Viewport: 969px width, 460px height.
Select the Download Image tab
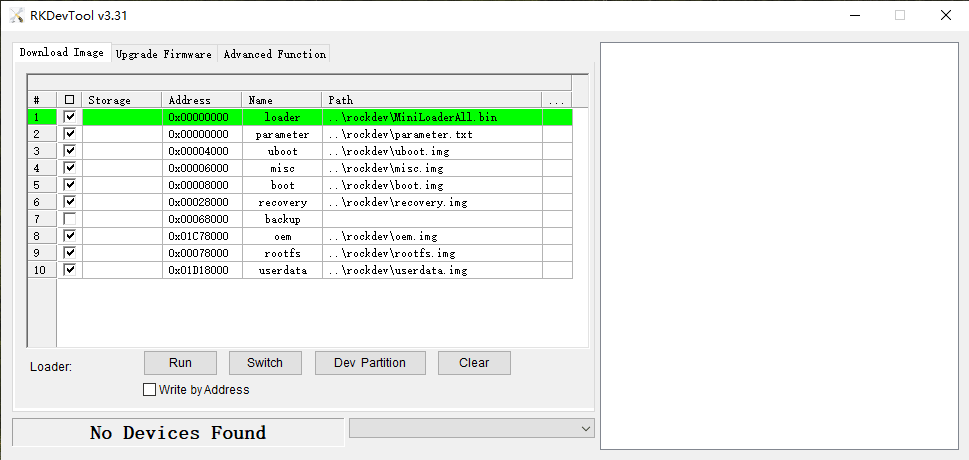click(61, 53)
